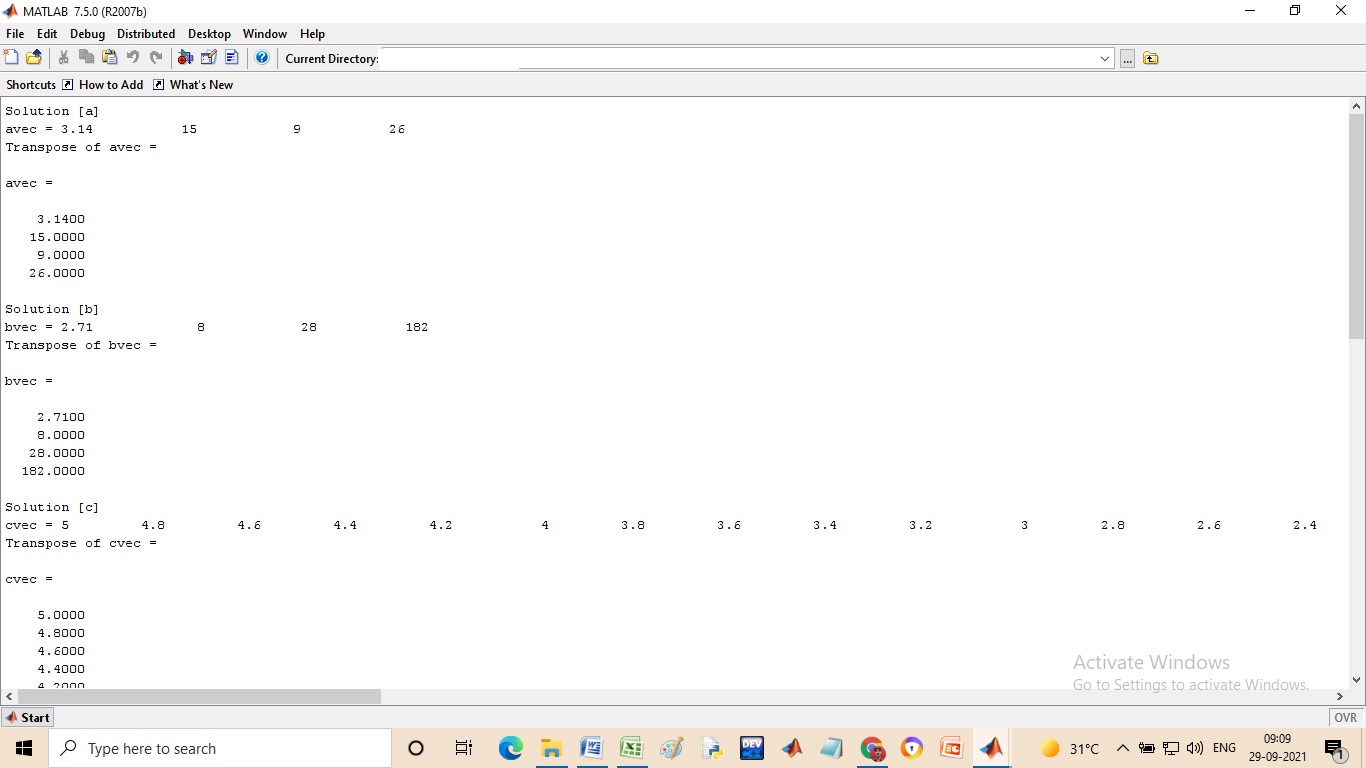This screenshot has width=1366, height=768.
Task: Launch Simulink from the toolbar
Action: click(185, 58)
